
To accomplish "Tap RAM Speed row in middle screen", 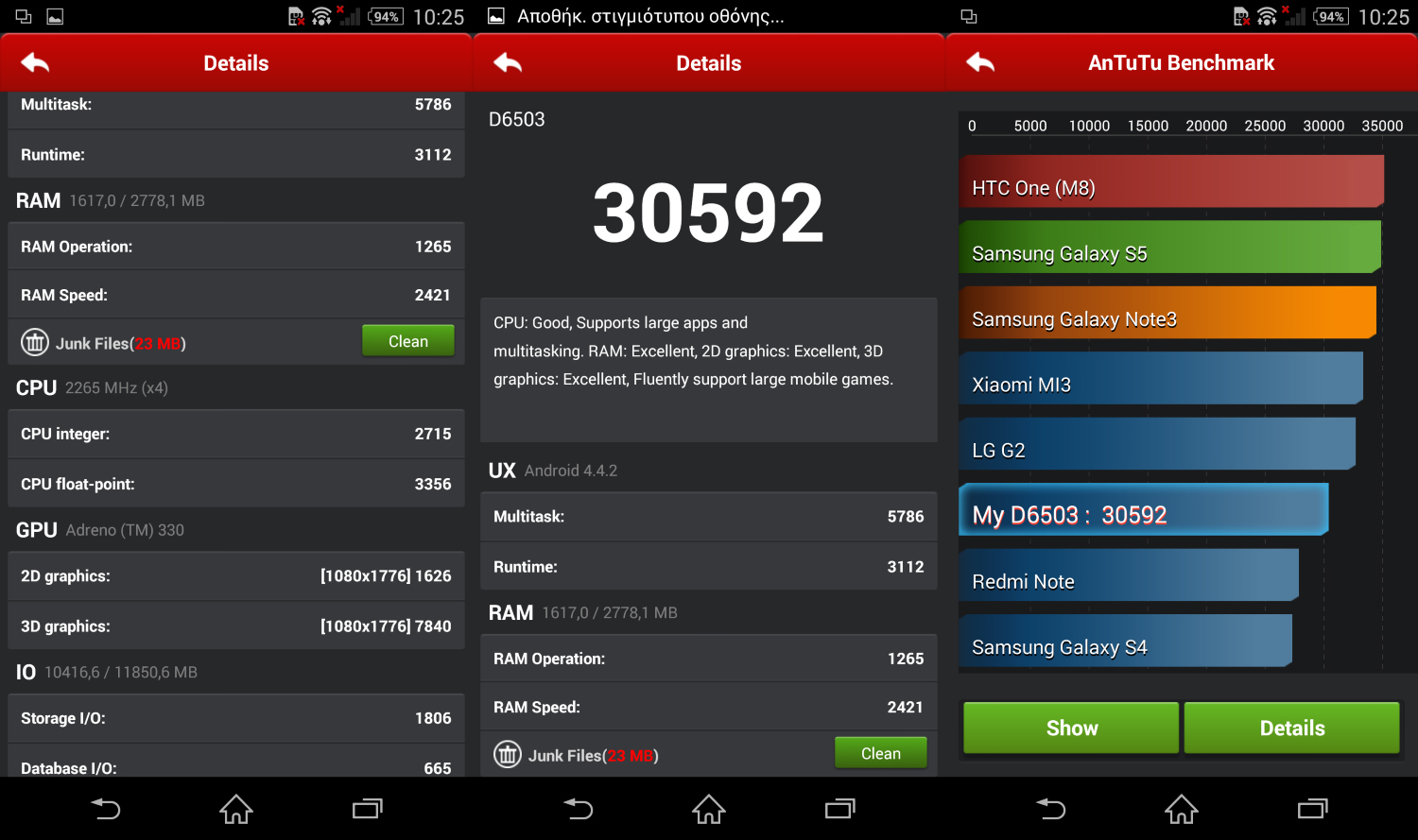I will pyautogui.click(x=709, y=707).
